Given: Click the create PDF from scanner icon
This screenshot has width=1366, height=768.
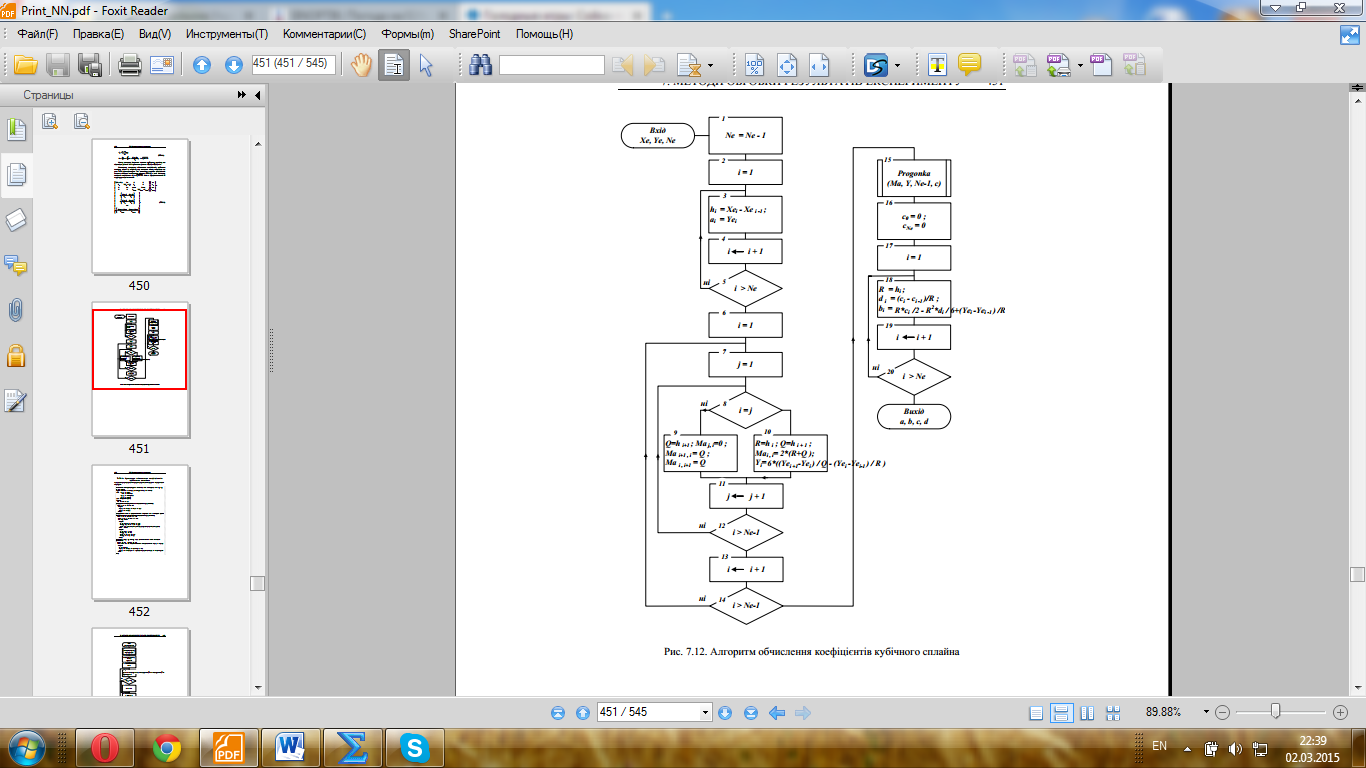Looking at the screenshot, I should [1058, 65].
